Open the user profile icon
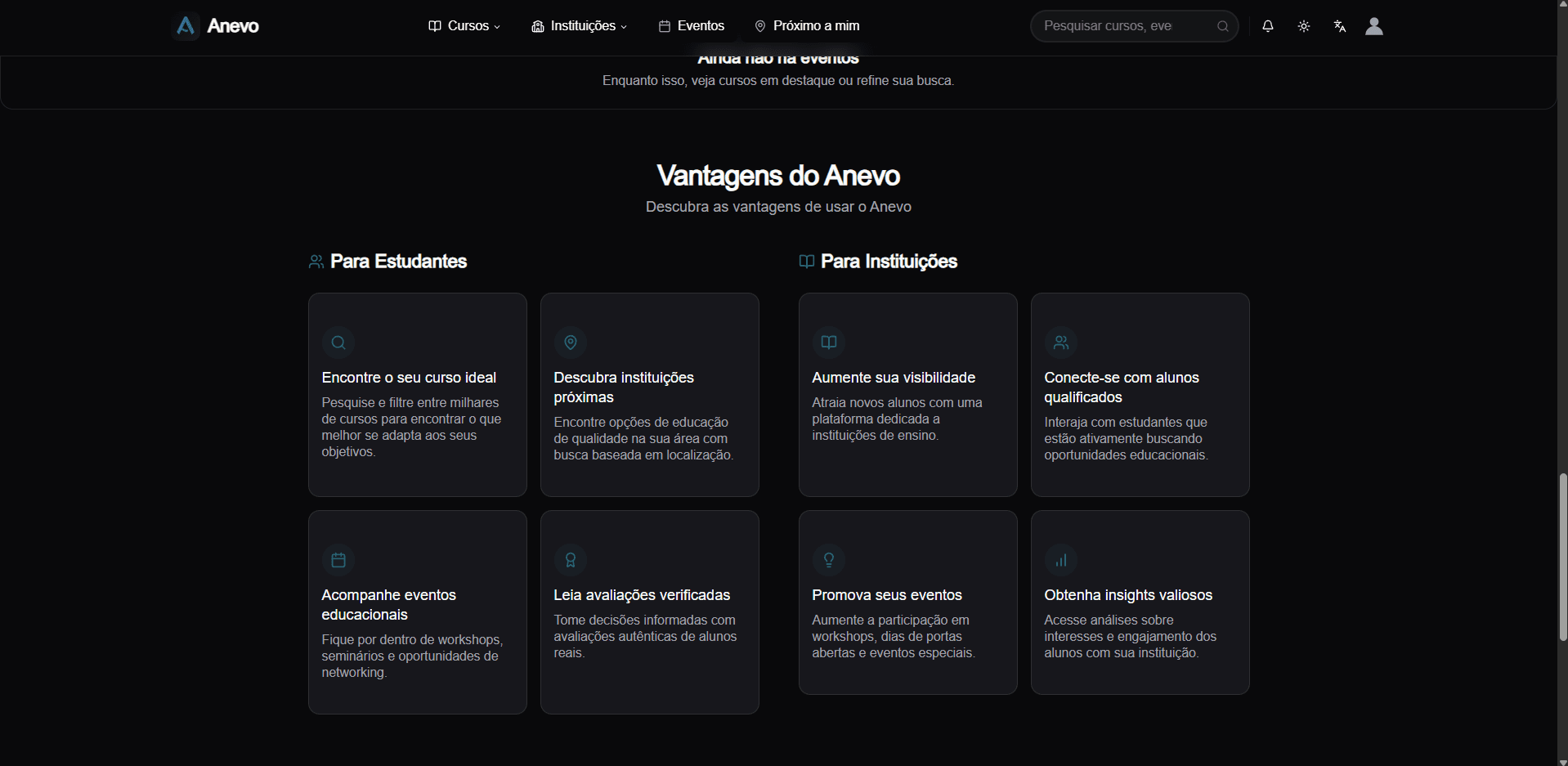 point(1373,25)
